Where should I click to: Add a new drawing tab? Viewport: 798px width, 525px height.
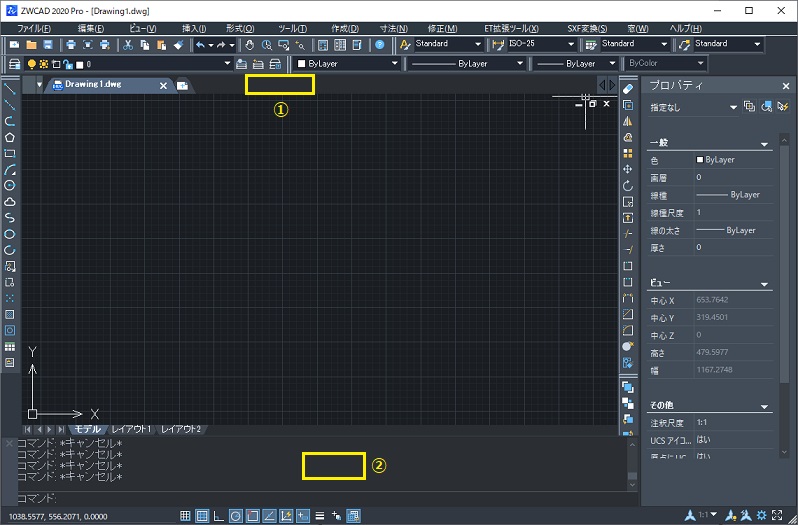[182, 85]
